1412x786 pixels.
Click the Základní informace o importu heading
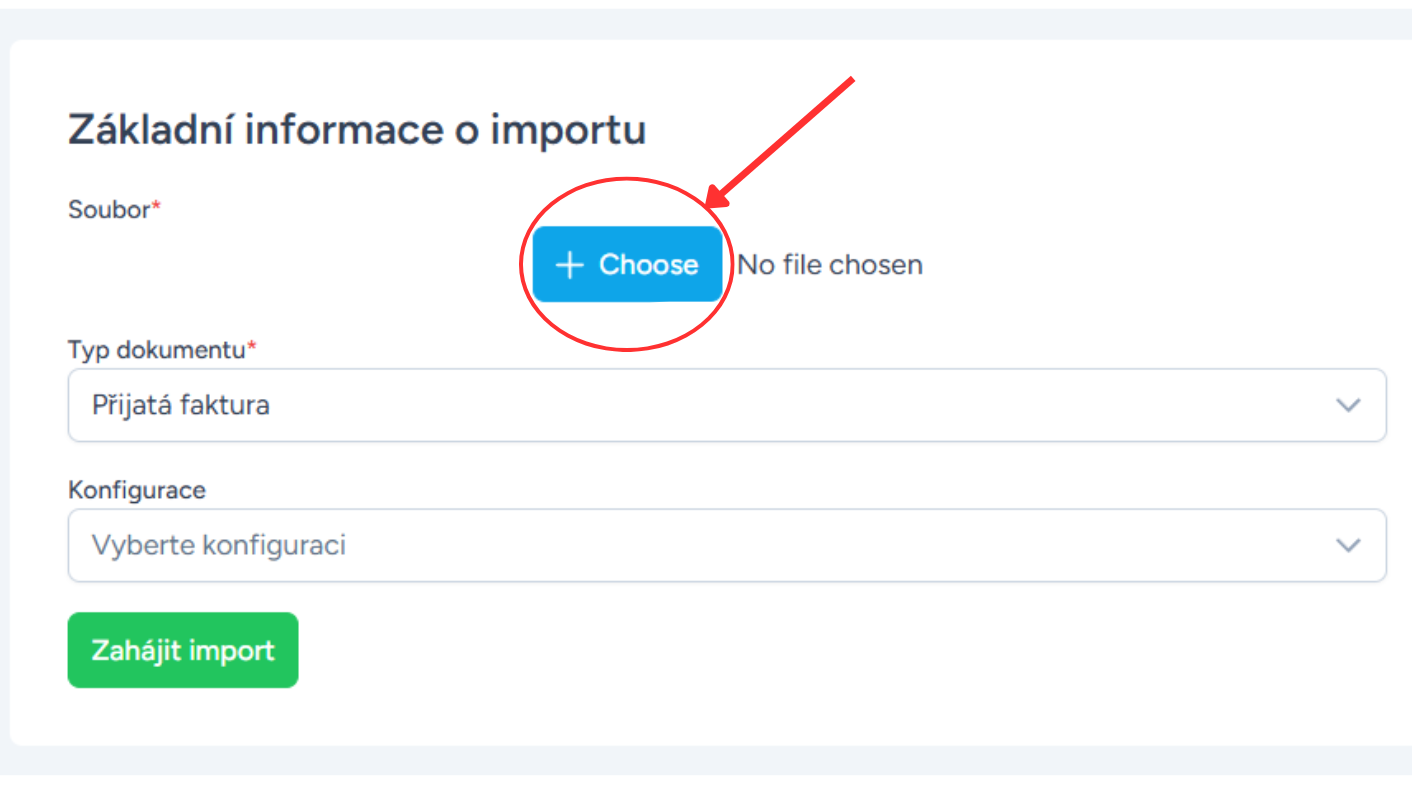pos(357,131)
